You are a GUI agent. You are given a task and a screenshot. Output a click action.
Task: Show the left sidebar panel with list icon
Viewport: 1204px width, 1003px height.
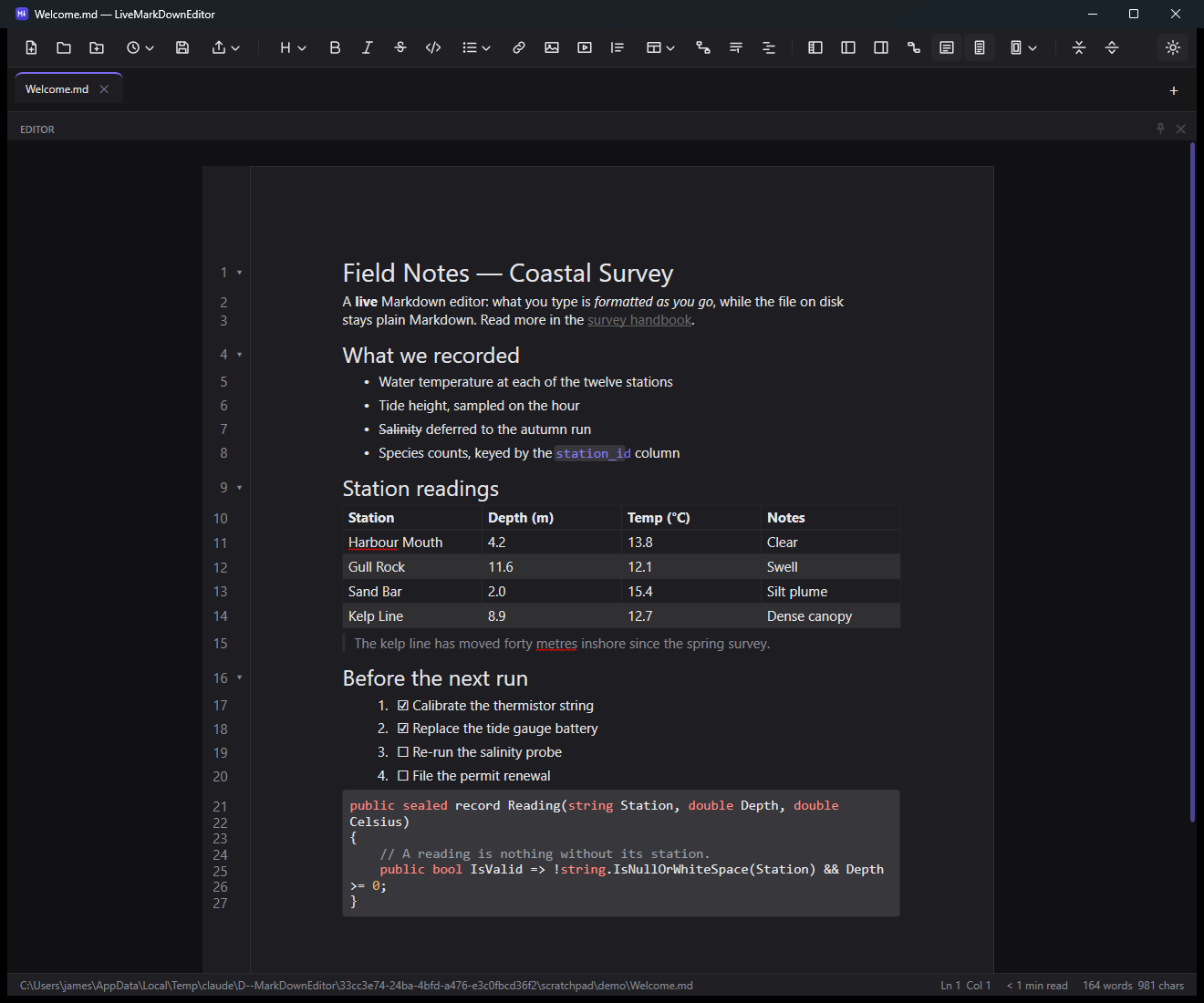tap(815, 47)
